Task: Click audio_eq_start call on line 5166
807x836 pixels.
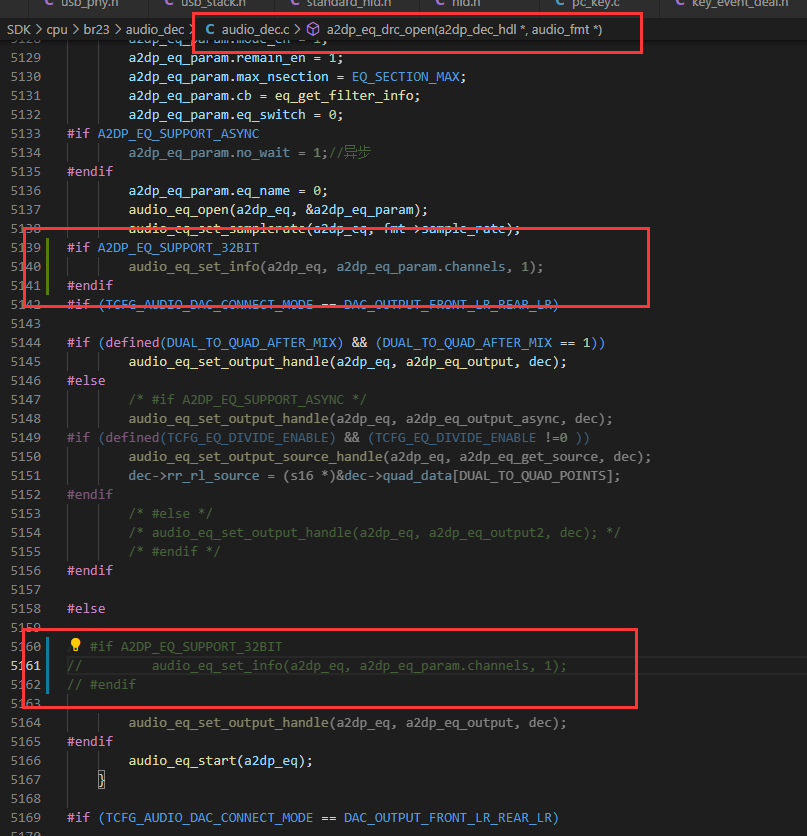Action: [x=182, y=760]
